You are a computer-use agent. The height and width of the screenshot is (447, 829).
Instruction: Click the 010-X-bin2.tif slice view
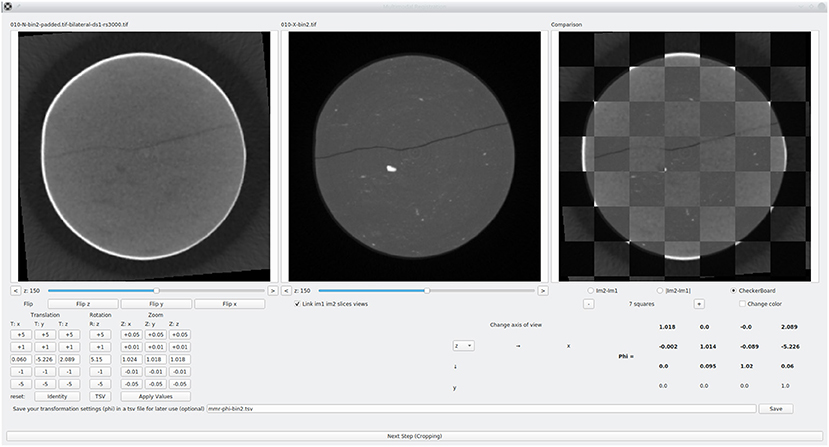pos(414,156)
